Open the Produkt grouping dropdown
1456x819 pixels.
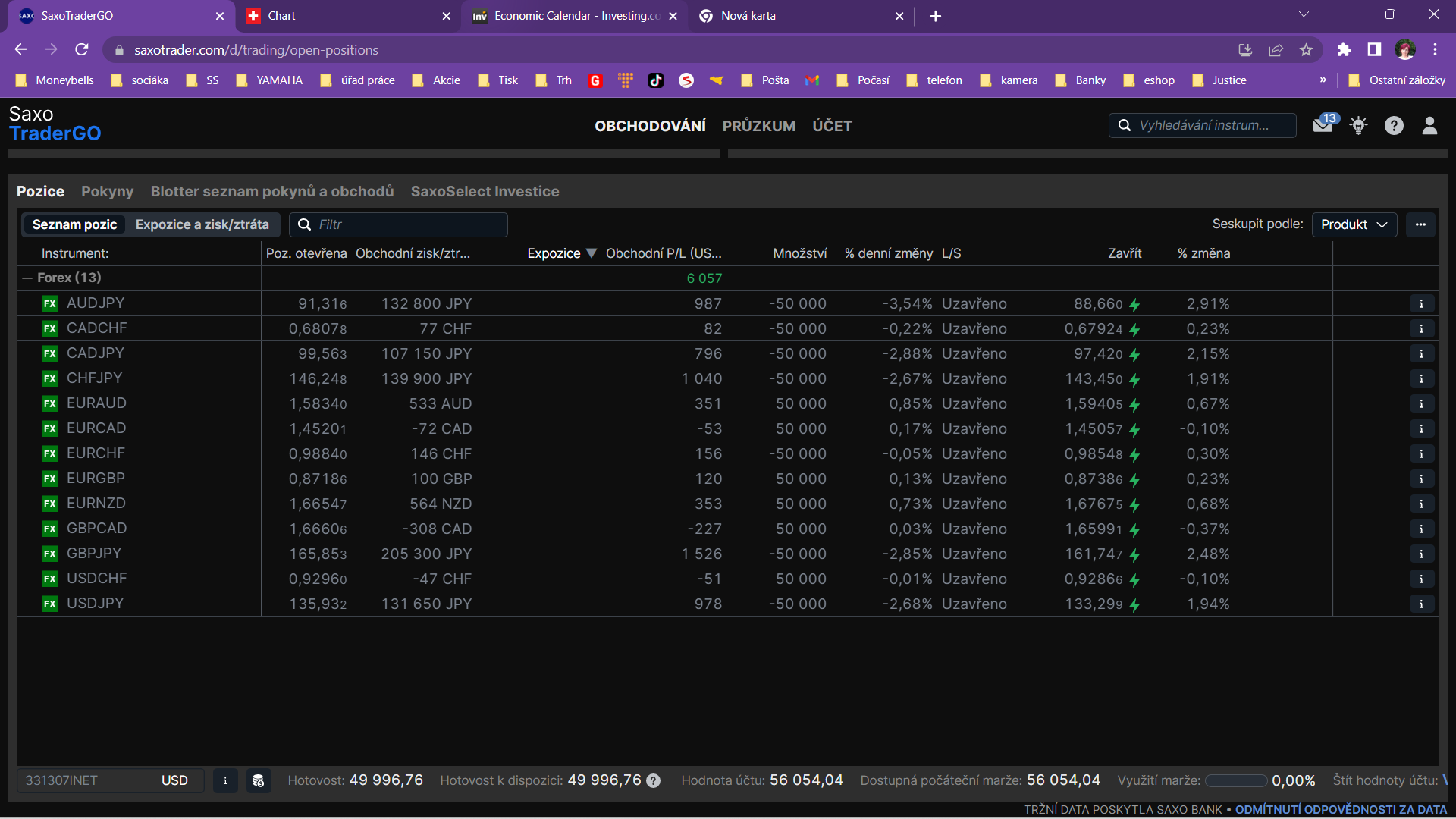coord(1354,224)
